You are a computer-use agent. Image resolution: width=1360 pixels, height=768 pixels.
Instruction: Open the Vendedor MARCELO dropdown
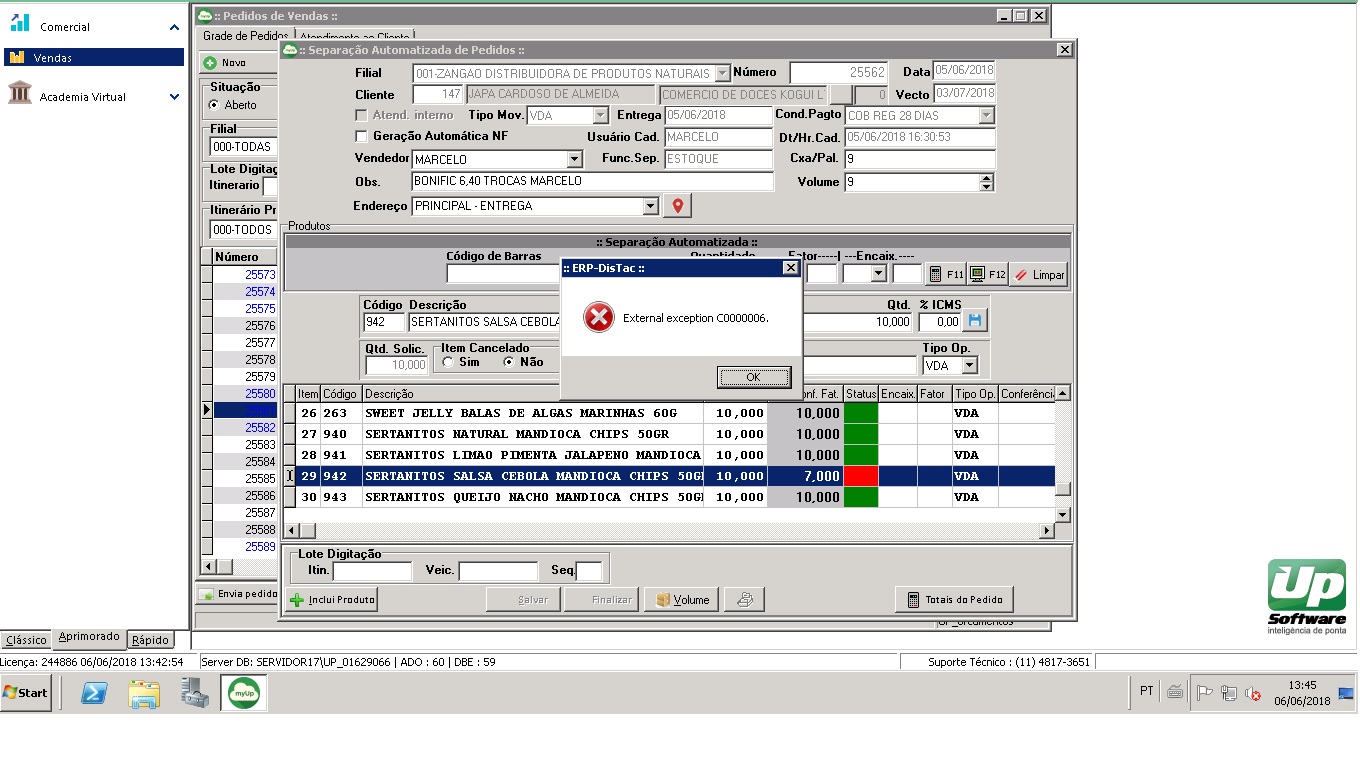pos(574,159)
